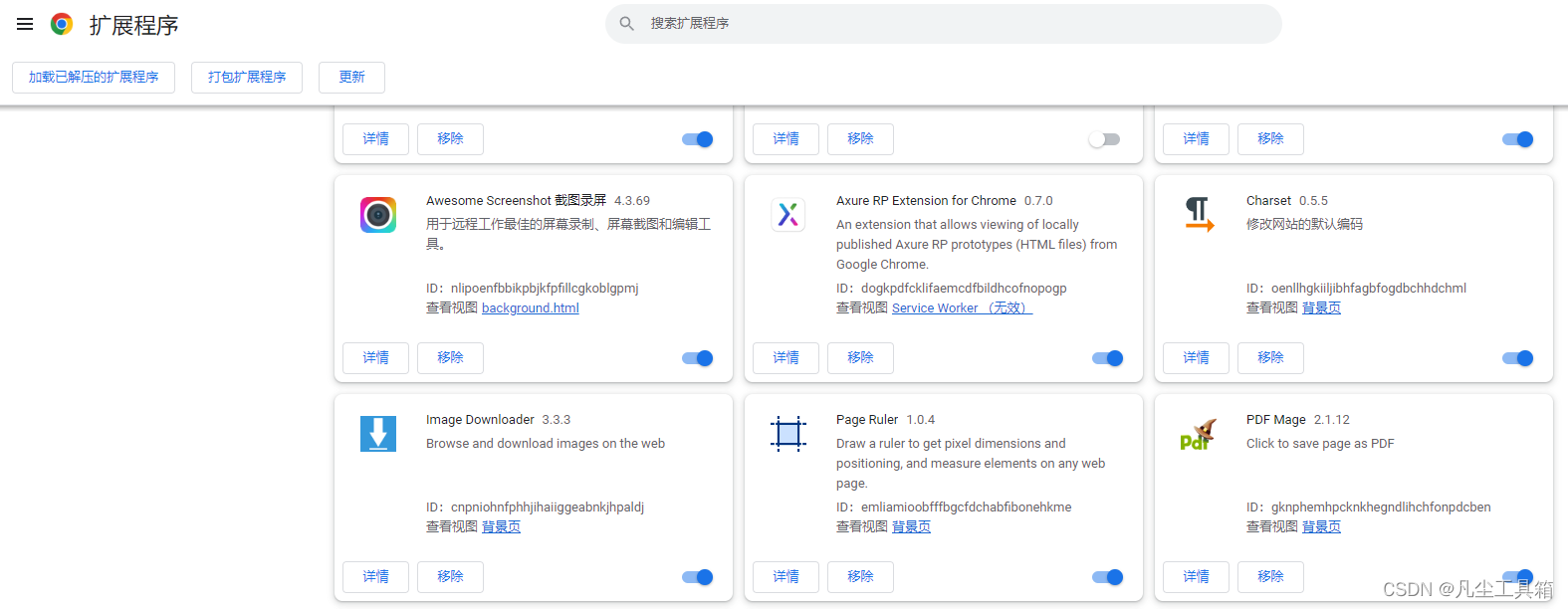Turn off the Charset extension toggle

coord(1518,358)
